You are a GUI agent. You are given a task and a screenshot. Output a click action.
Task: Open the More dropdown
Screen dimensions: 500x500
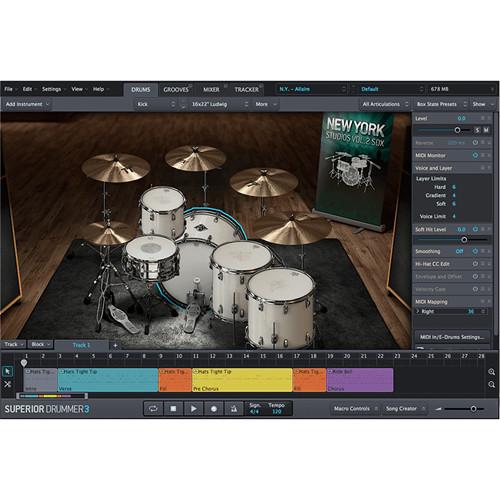[266, 104]
